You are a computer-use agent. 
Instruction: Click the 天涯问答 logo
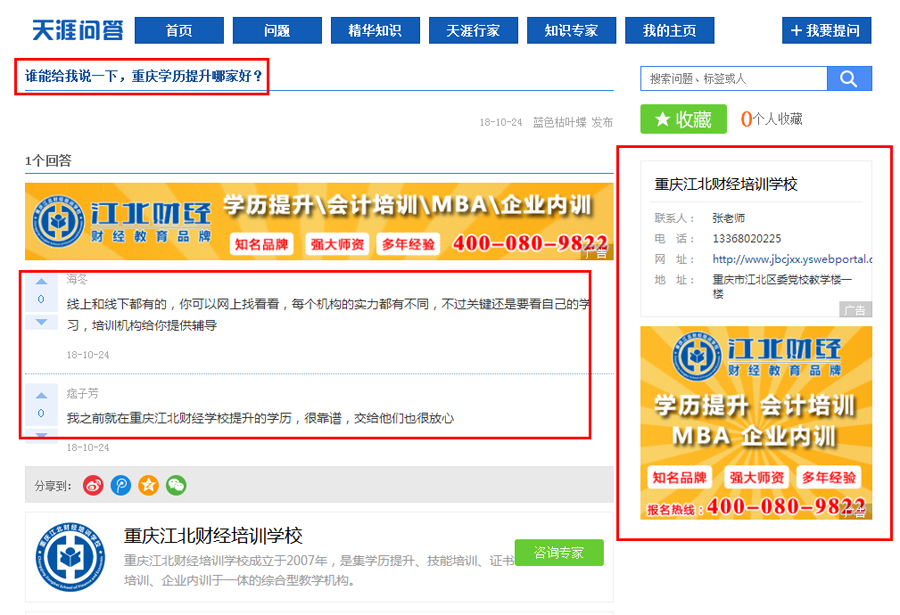pyautogui.click(x=77, y=30)
